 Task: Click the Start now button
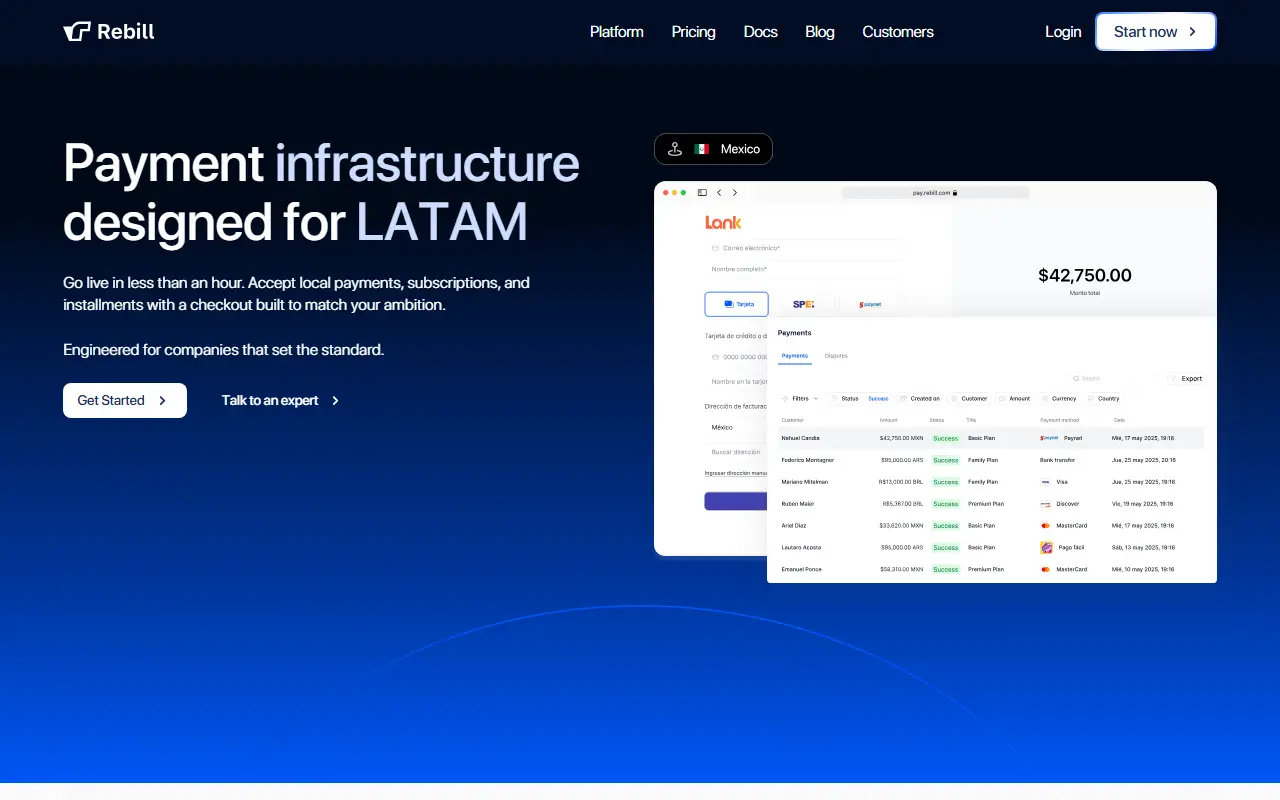[x=1156, y=32]
